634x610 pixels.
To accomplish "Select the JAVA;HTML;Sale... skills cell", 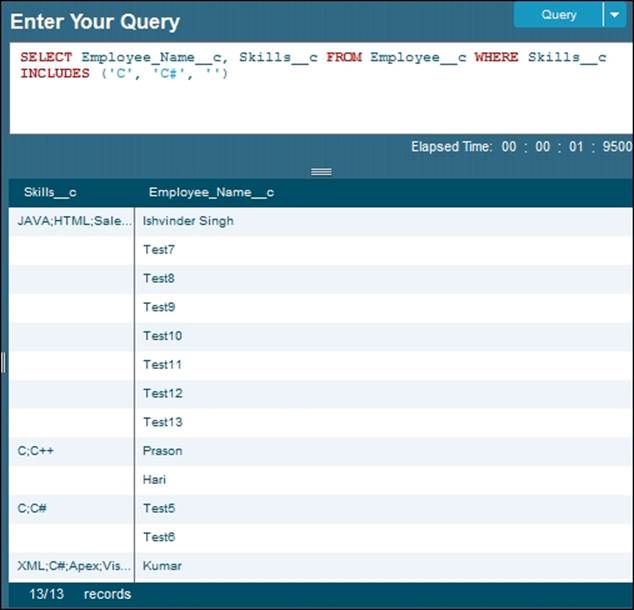I will pos(71,221).
